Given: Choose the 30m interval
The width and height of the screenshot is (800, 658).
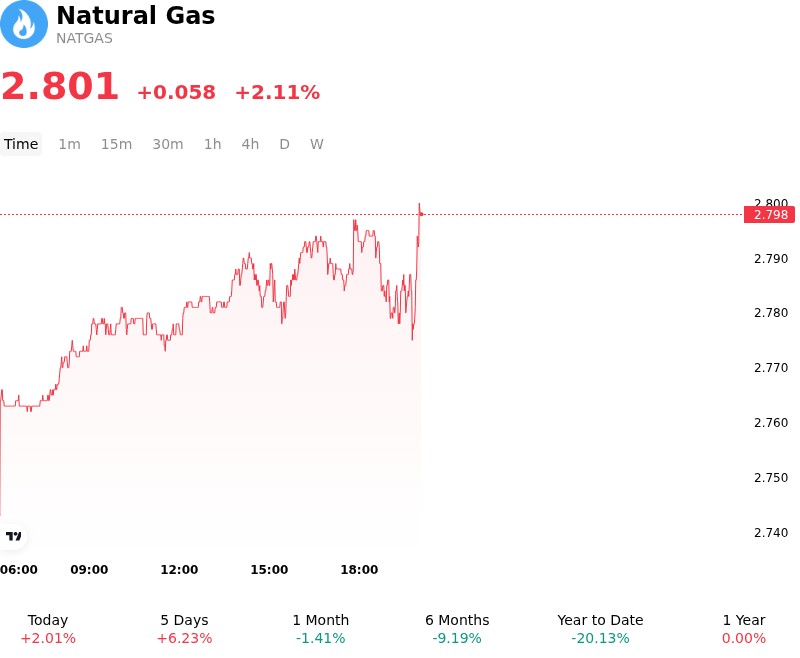Looking at the screenshot, I should pyautogui.click(x=168, y=144).
